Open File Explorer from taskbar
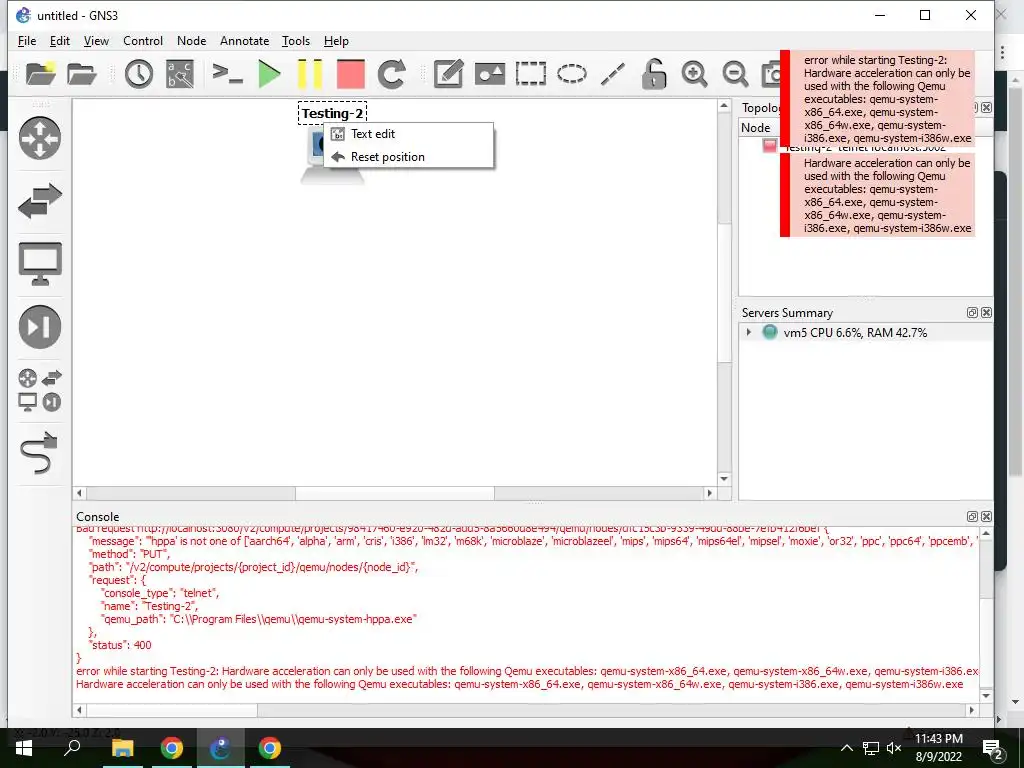The width and height of the screenshot is (1024, 768). tap(122, 748)
